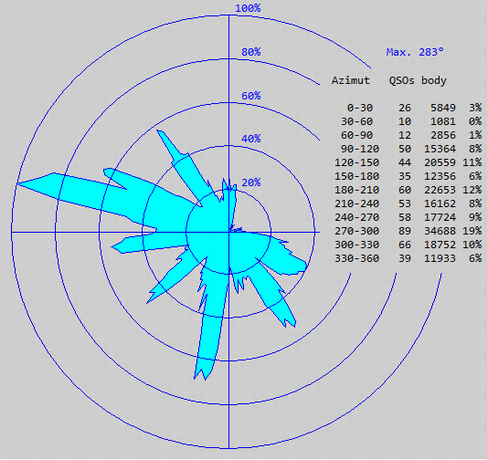Viewport: 487px width, 460px height.
Task: Click the 19% percentage value
Action: click(x=472, y=231)
